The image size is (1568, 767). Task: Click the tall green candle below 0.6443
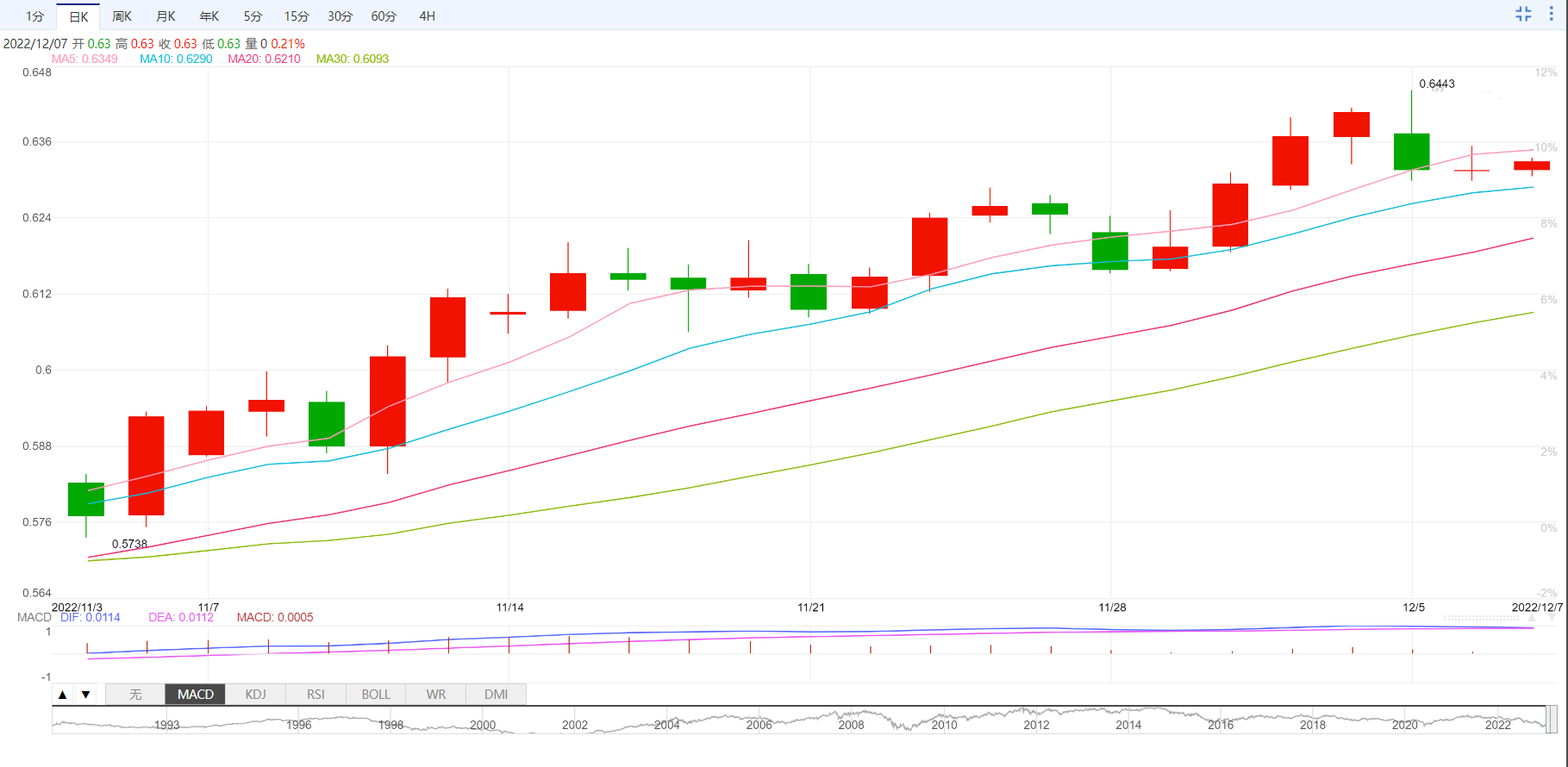click(1411, 151)
